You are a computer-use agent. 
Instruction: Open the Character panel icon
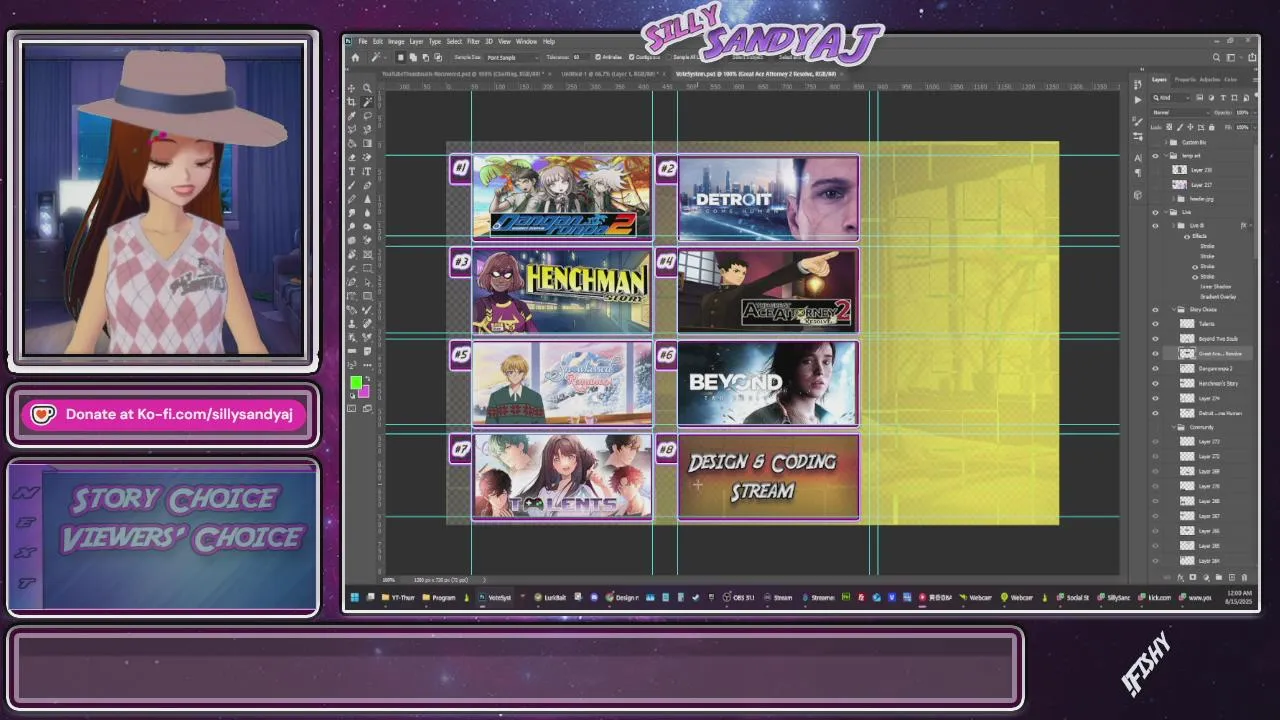(x=1138, y=158)
